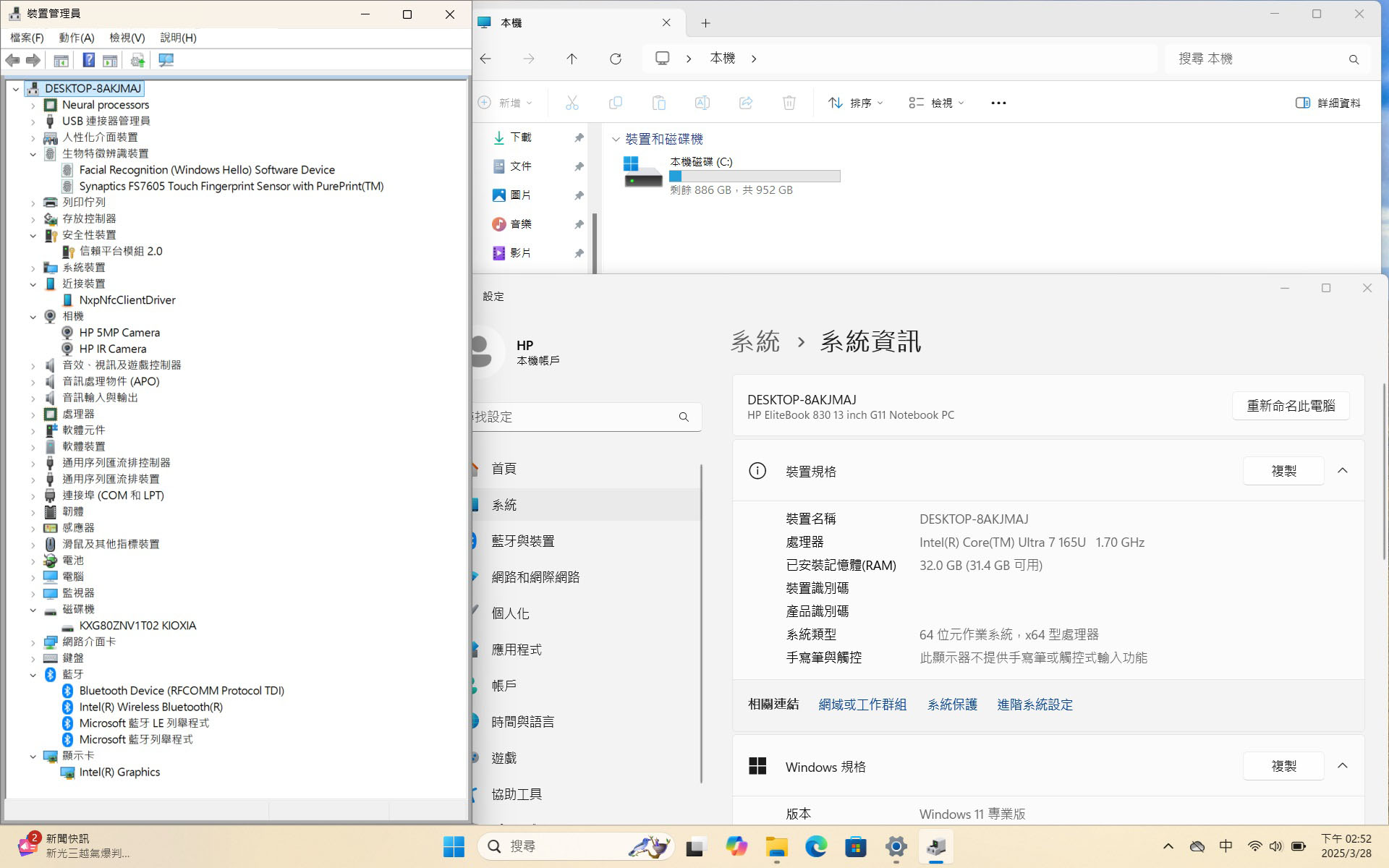Screen dimensions: 1389x868
Task: Go up one folder level in File Explorer
Action: [572, 59]
